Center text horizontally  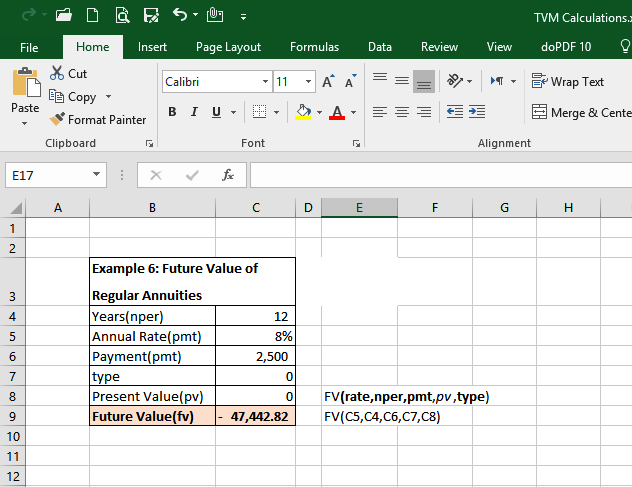[x=402, y=112]
